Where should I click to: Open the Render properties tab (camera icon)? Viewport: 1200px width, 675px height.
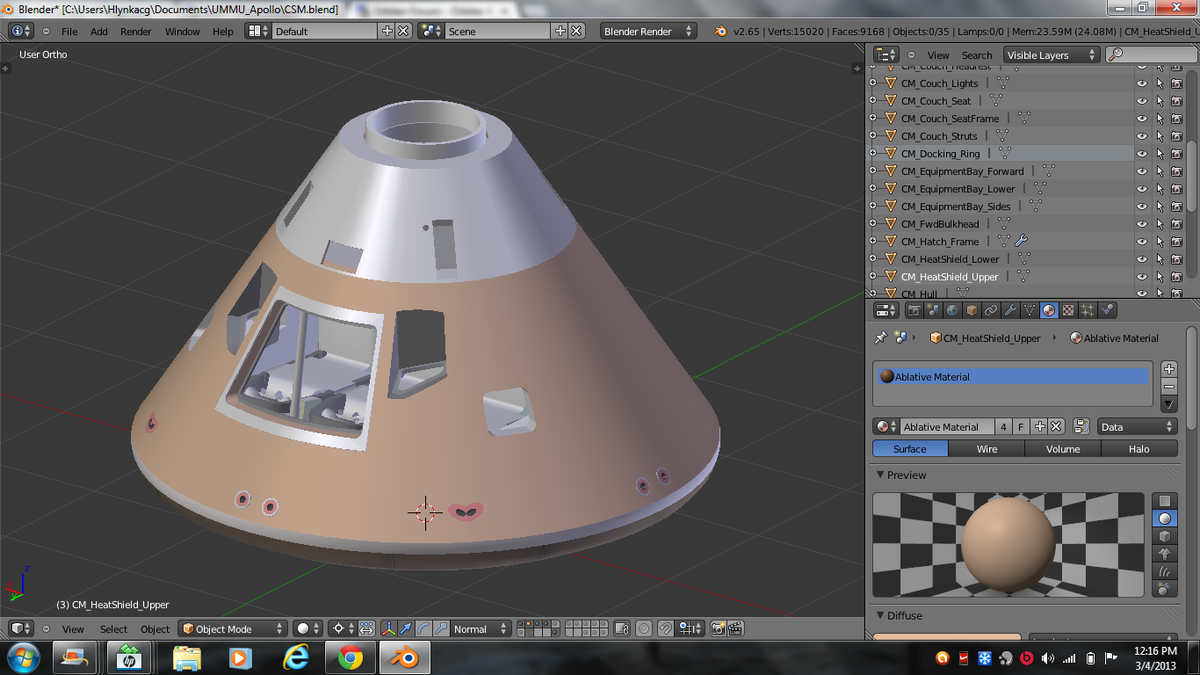[914, 311]
